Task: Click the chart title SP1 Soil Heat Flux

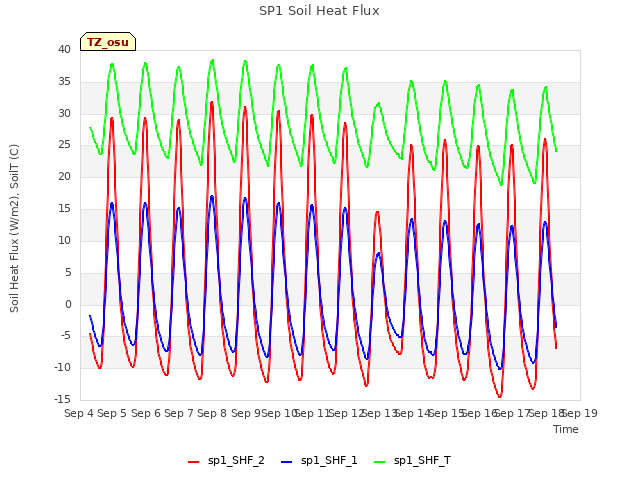Action: coord(319,11)
